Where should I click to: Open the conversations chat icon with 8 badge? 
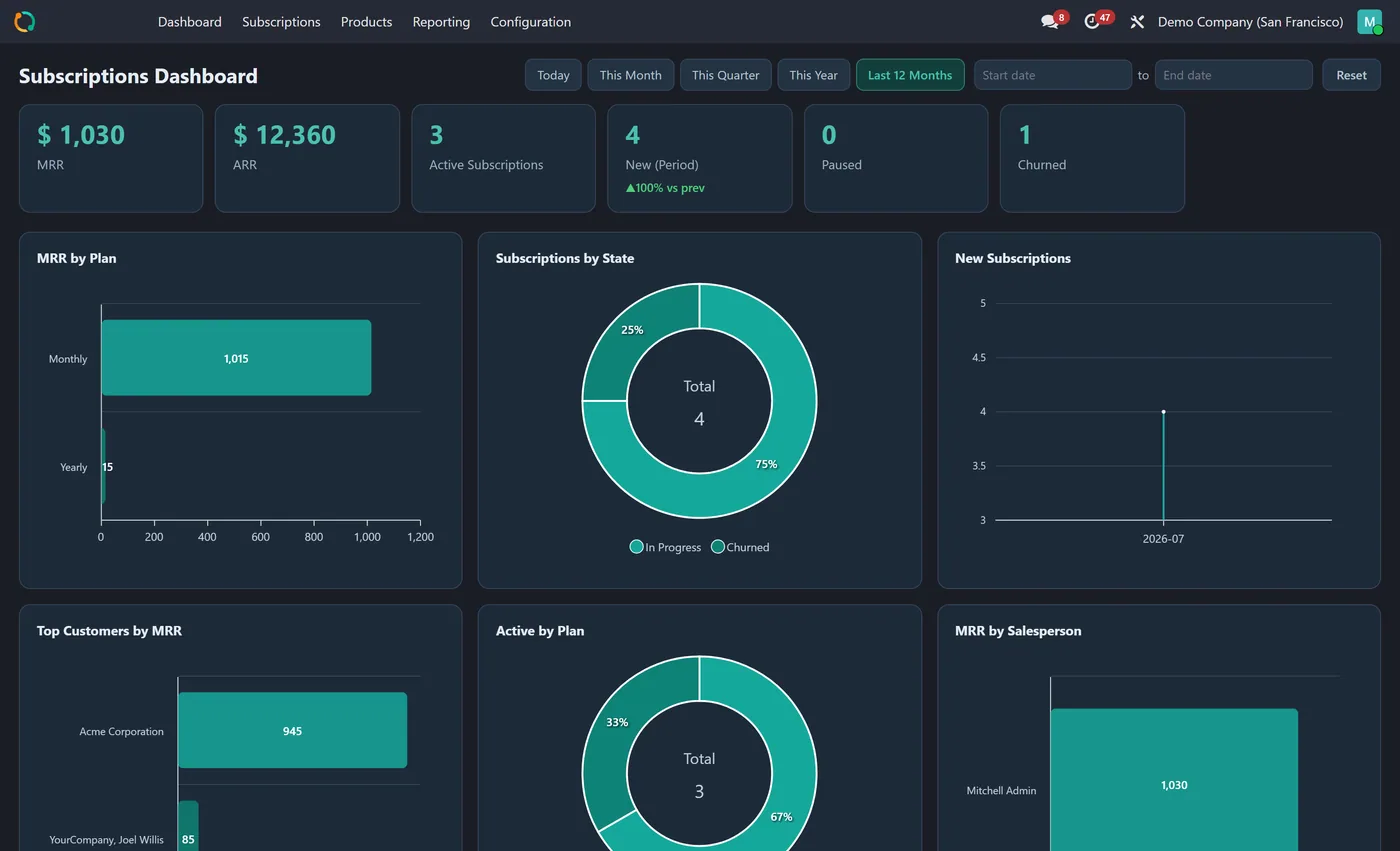1049,21
